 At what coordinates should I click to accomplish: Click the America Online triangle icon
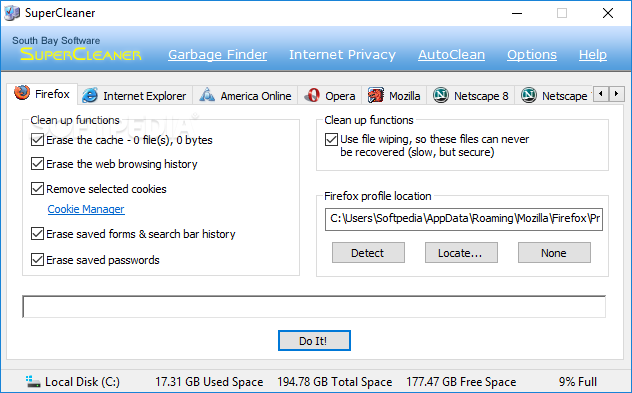207,95
